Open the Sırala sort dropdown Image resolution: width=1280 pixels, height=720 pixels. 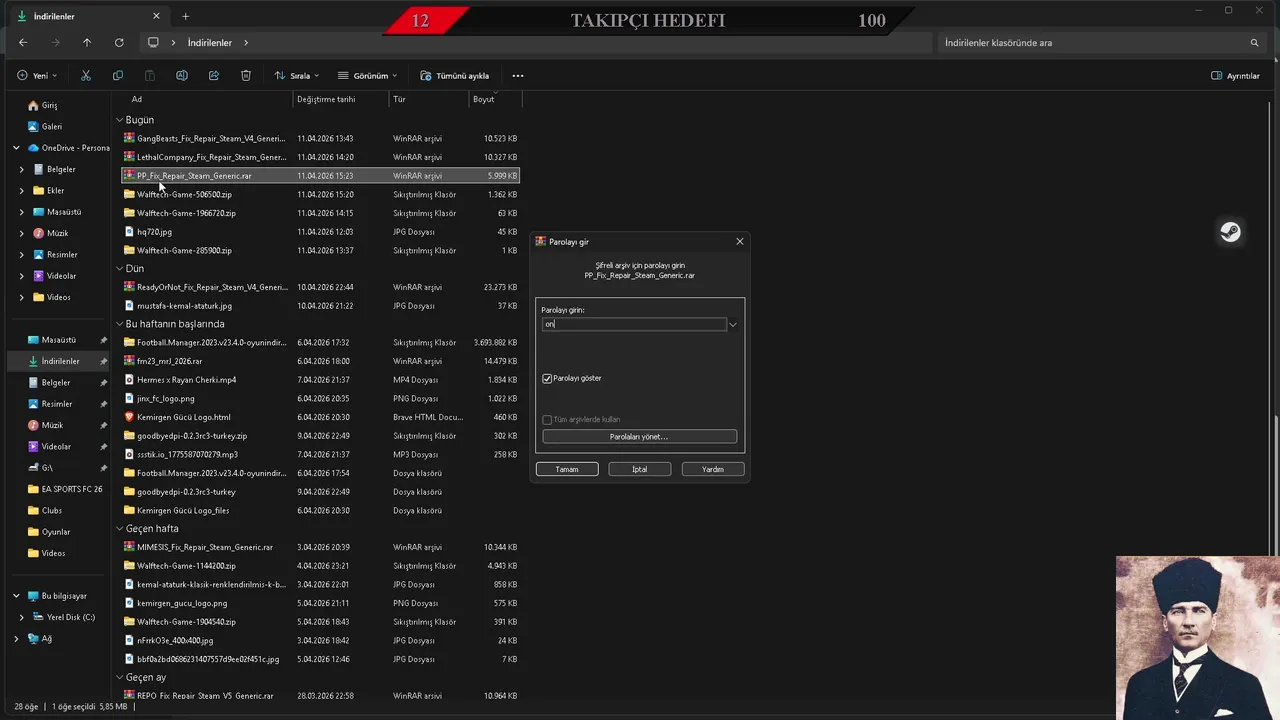(x=297, y=75)
